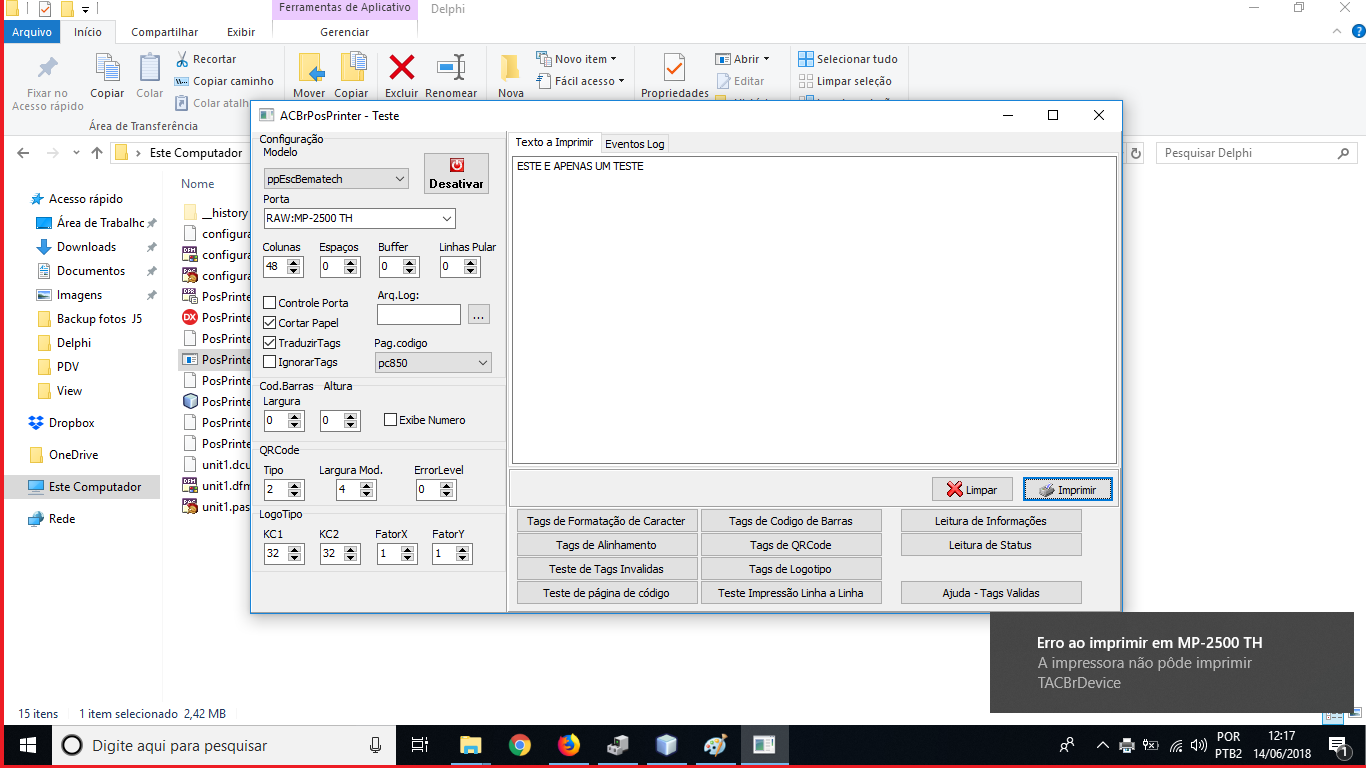The height and width of the screenshot is (768, 1366).
Task: Click the Tags de QRCode button
Action: (791, 545)
